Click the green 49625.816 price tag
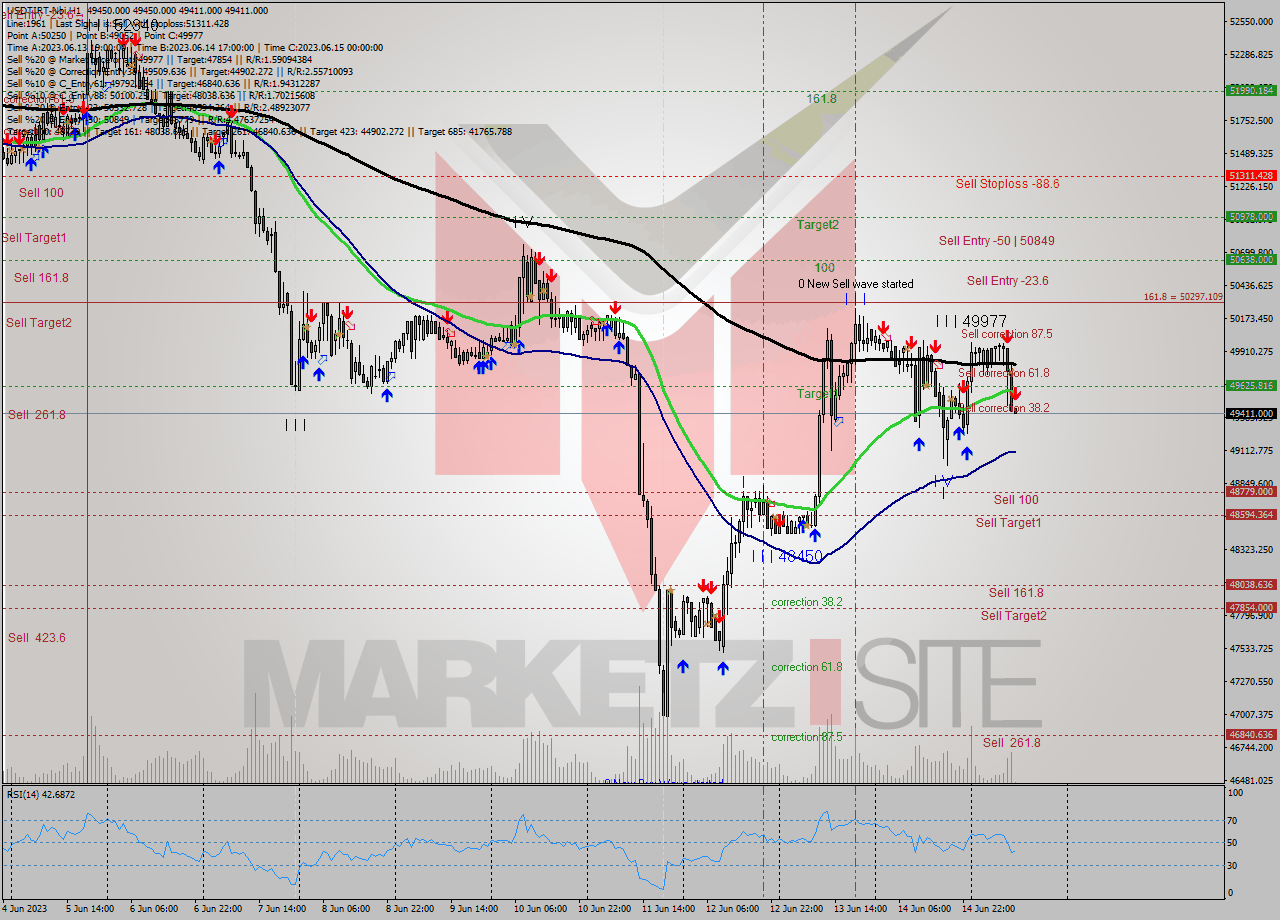This screenshot has height=920, width=1280. pos(1251,385)
